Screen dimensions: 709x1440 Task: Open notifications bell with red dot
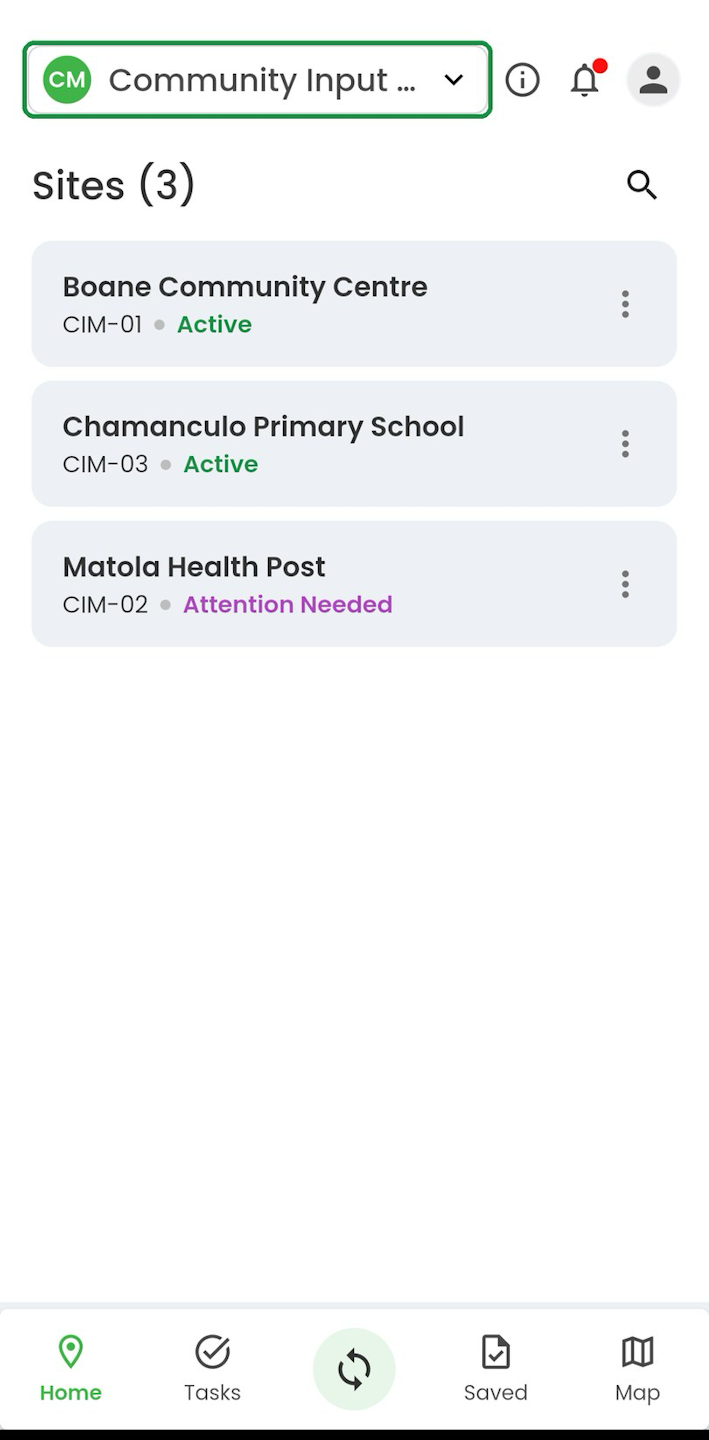point(586,79)
